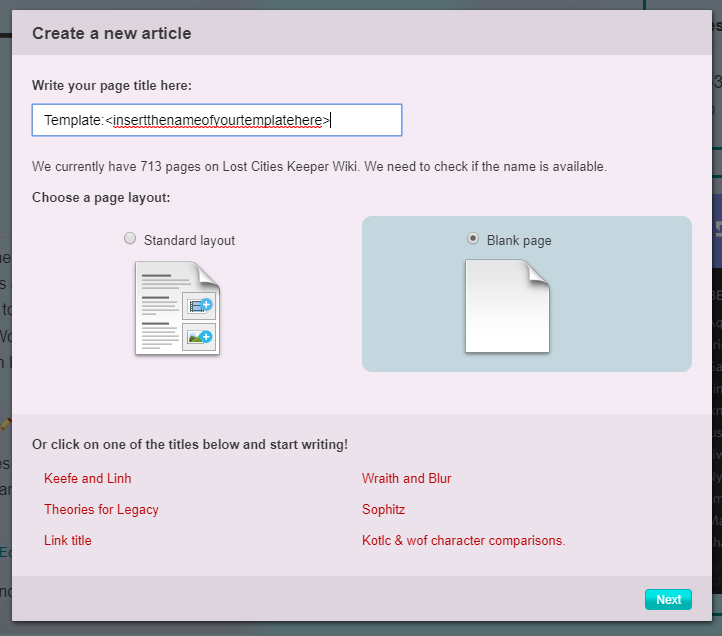722x636 pixels.
Task: Click the "Blank page" text label
Action: (x=519, y=241)
